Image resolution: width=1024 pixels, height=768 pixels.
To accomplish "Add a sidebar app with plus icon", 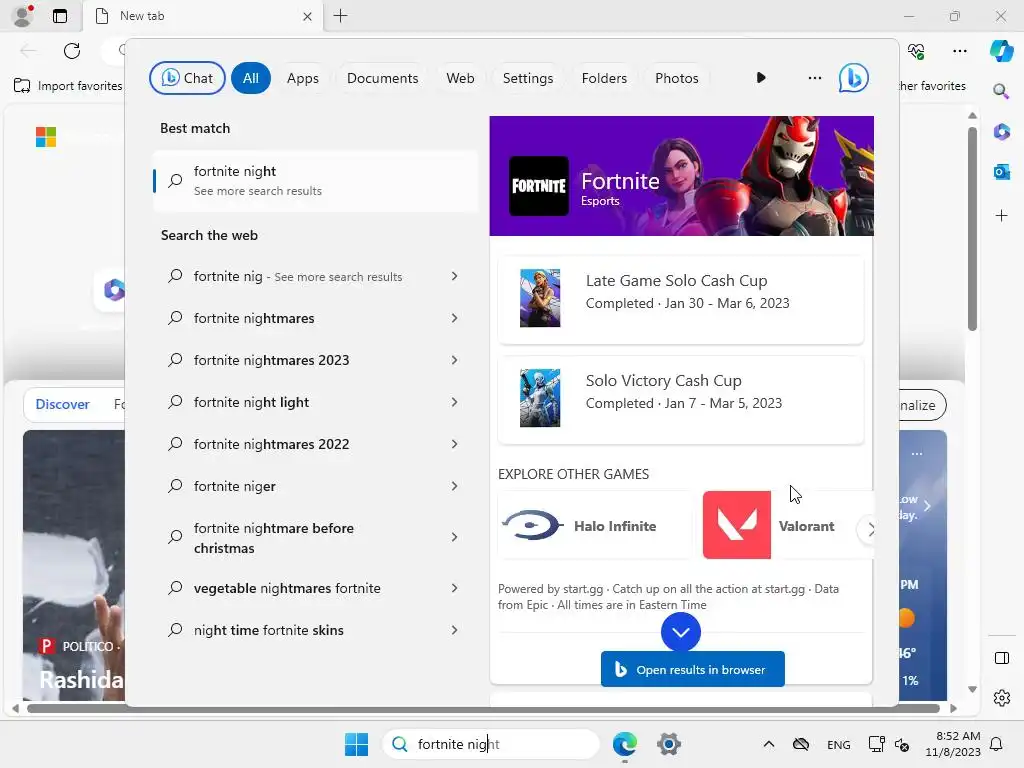I will pyautogui.click(x=1001, y=216).
